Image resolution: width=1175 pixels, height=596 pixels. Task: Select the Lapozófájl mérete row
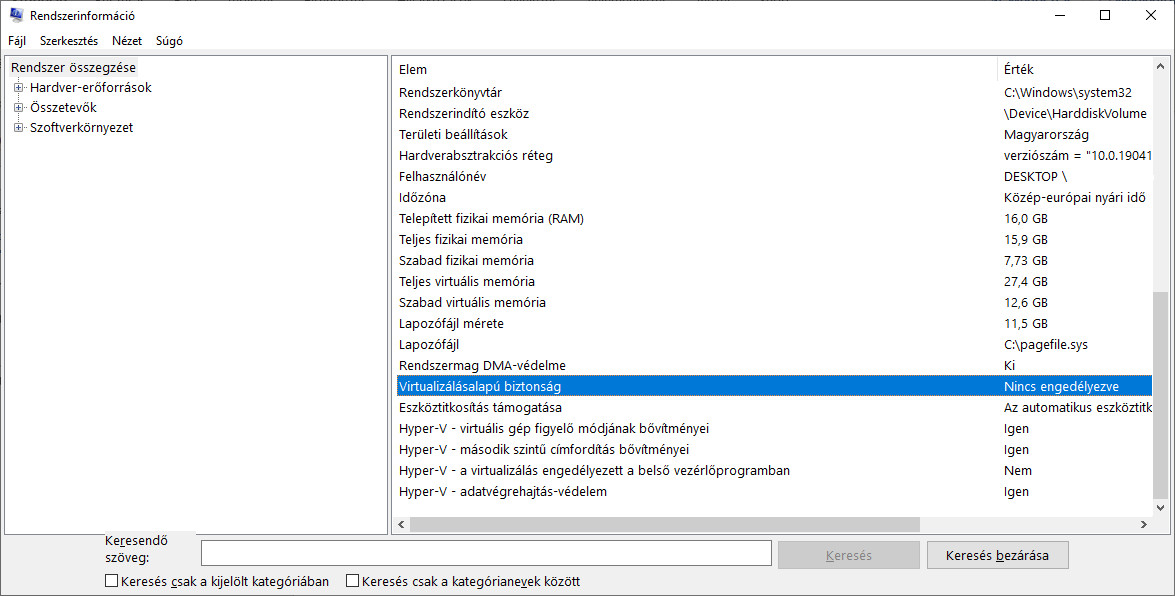click(x=773, y=324)
